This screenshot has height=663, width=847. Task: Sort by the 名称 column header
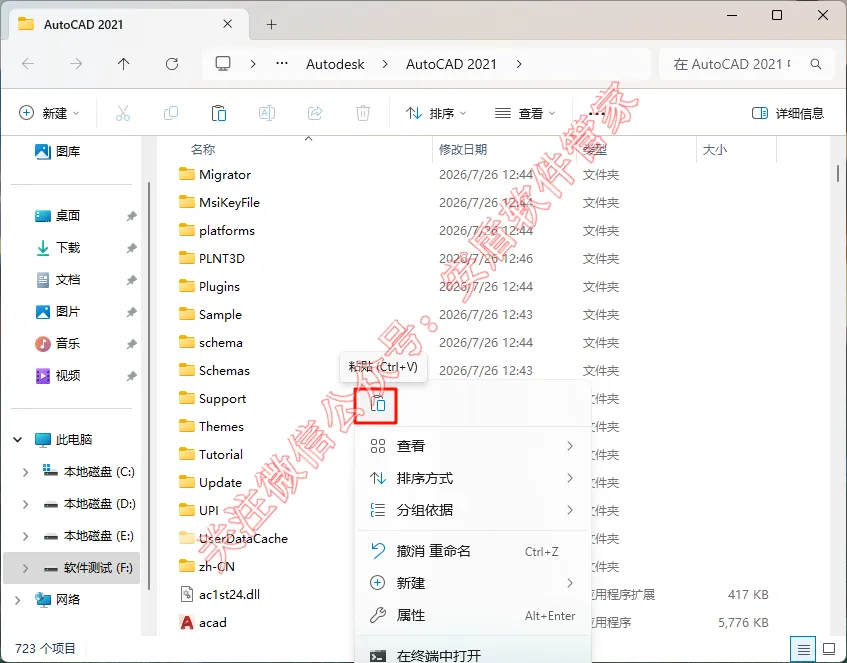click(x=203, y=149)
